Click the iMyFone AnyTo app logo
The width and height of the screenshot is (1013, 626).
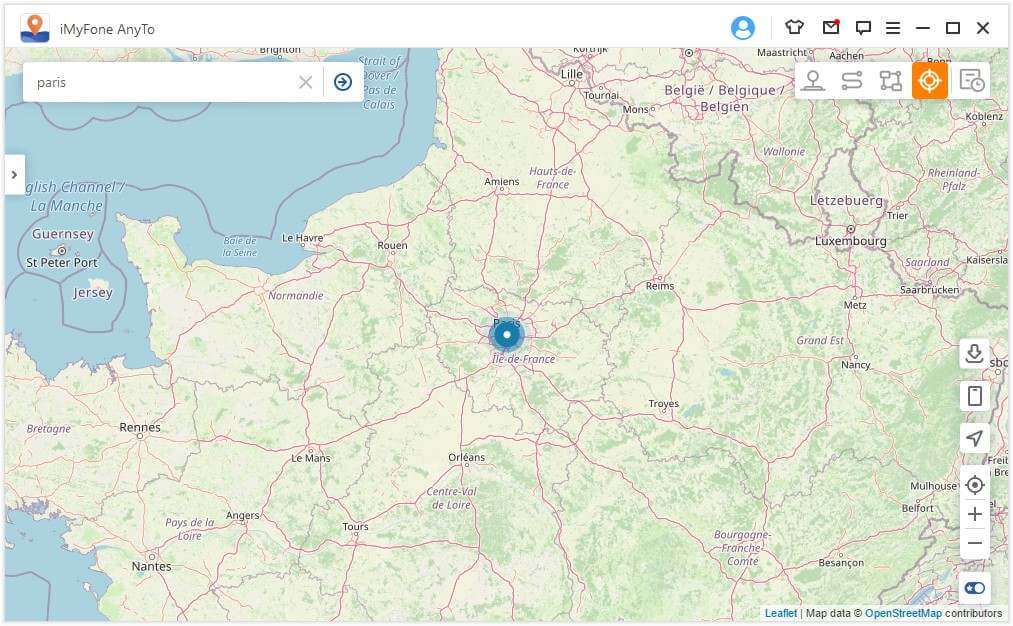pos(34,28)
